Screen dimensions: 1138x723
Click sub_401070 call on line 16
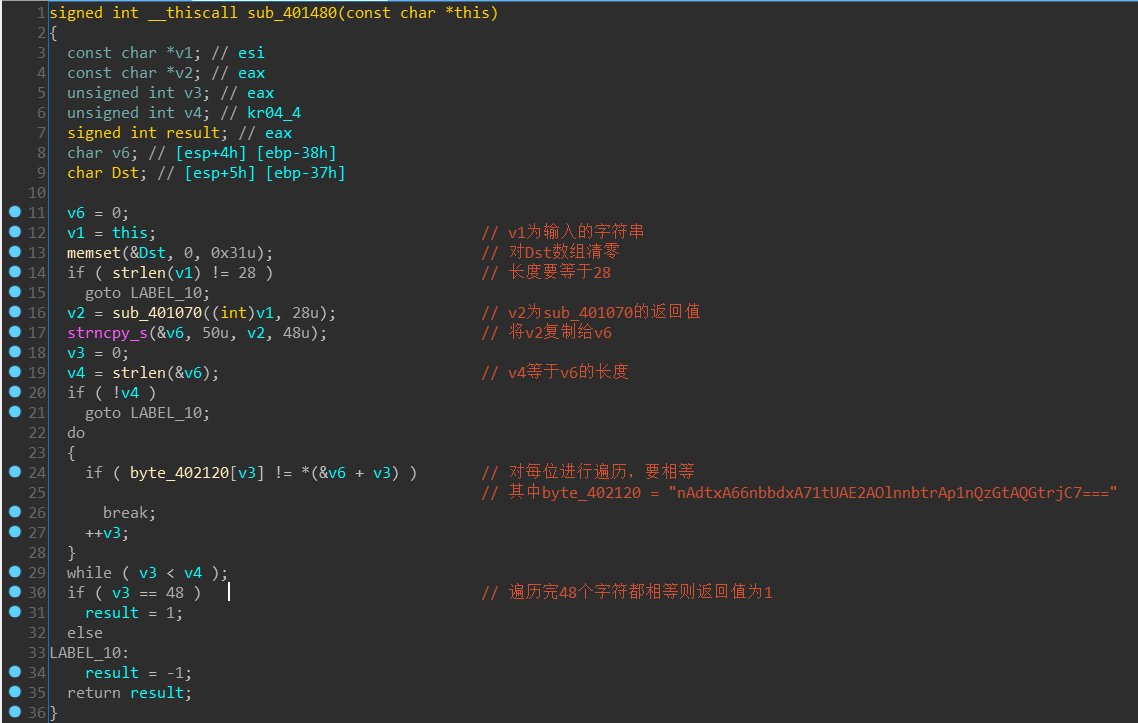pyautogui.click(x=157, y=313)
